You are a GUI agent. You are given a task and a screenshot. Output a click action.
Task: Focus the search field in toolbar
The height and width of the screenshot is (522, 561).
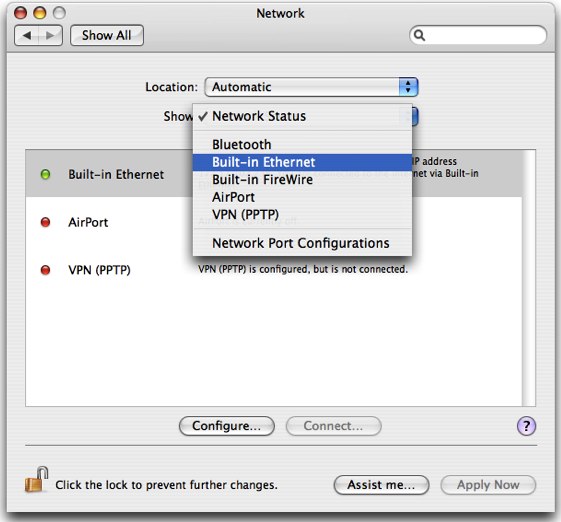click(478, 35)
